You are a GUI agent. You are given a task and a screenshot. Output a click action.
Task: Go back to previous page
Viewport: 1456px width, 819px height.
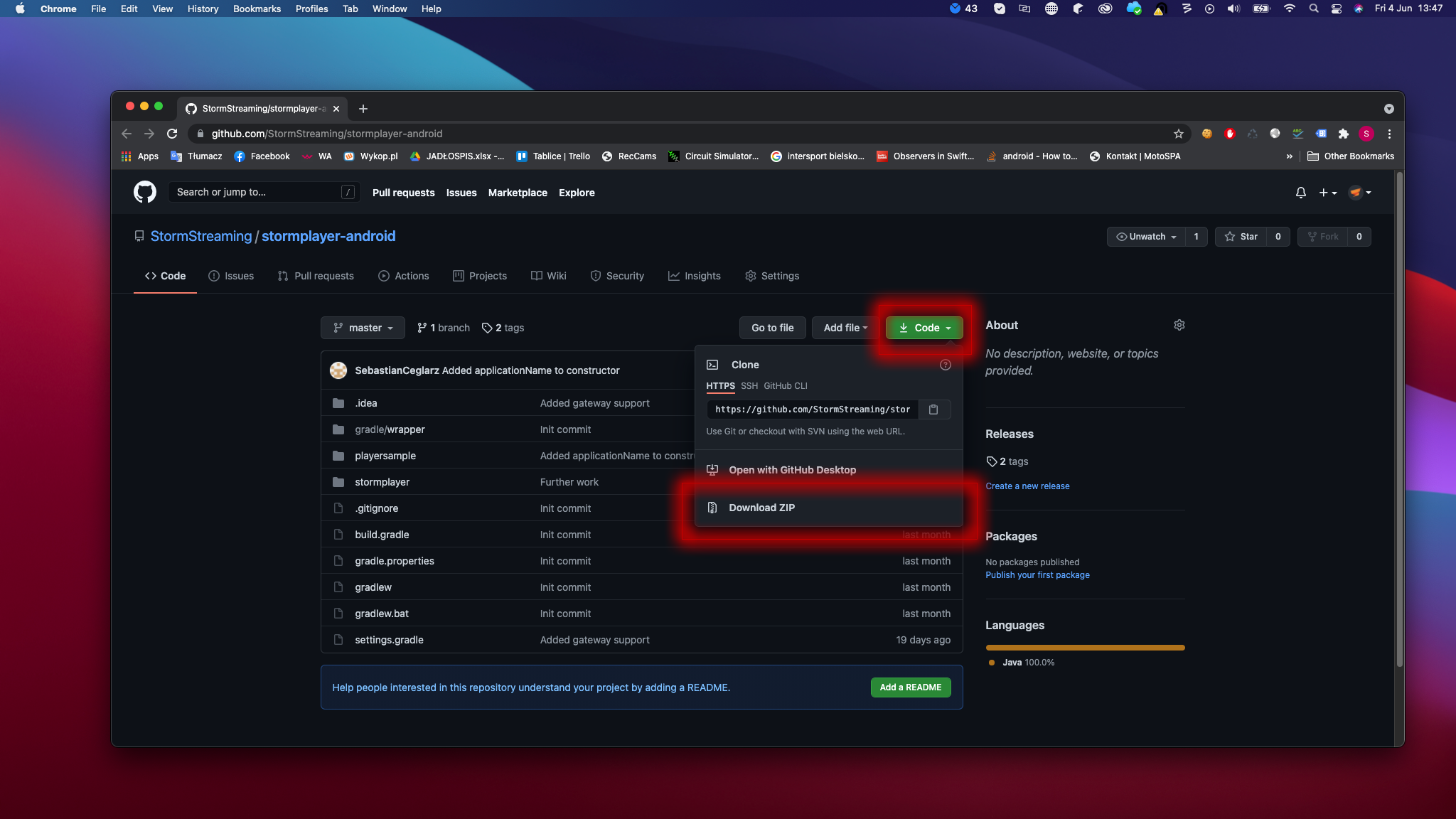(127, 134)
